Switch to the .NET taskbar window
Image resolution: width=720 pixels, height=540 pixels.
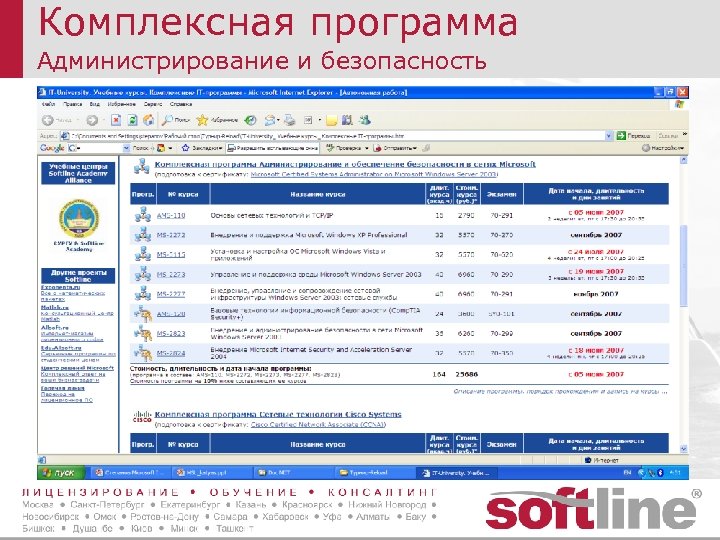coord(294,472)
